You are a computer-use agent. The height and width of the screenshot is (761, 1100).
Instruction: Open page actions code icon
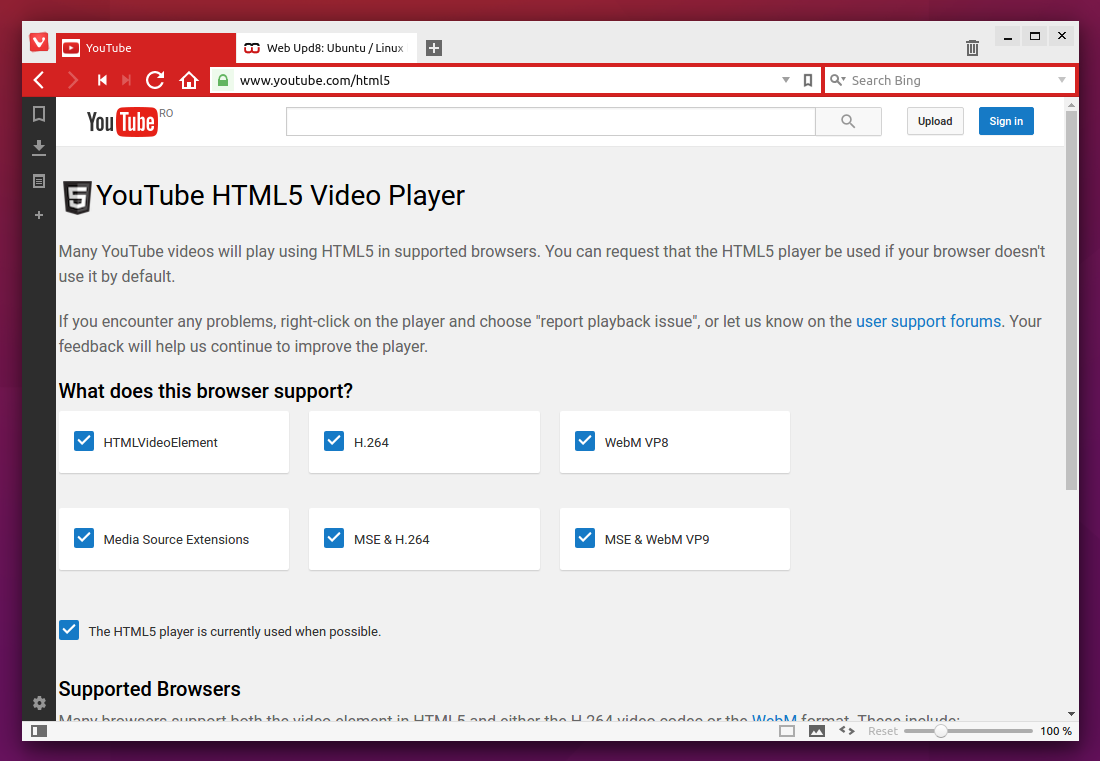[x=847, y=731]
